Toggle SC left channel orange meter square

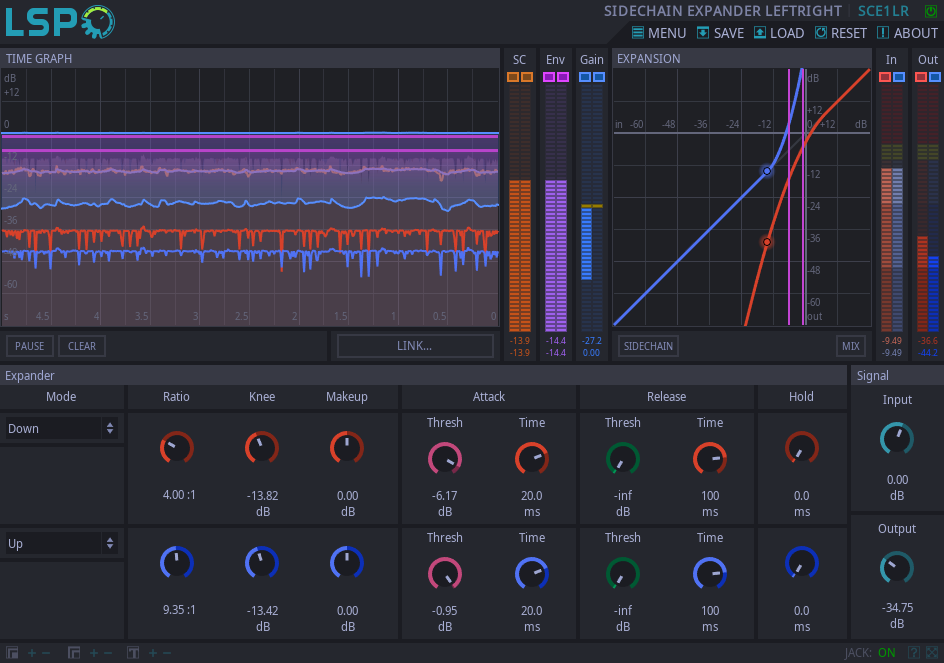click(512, 77)
